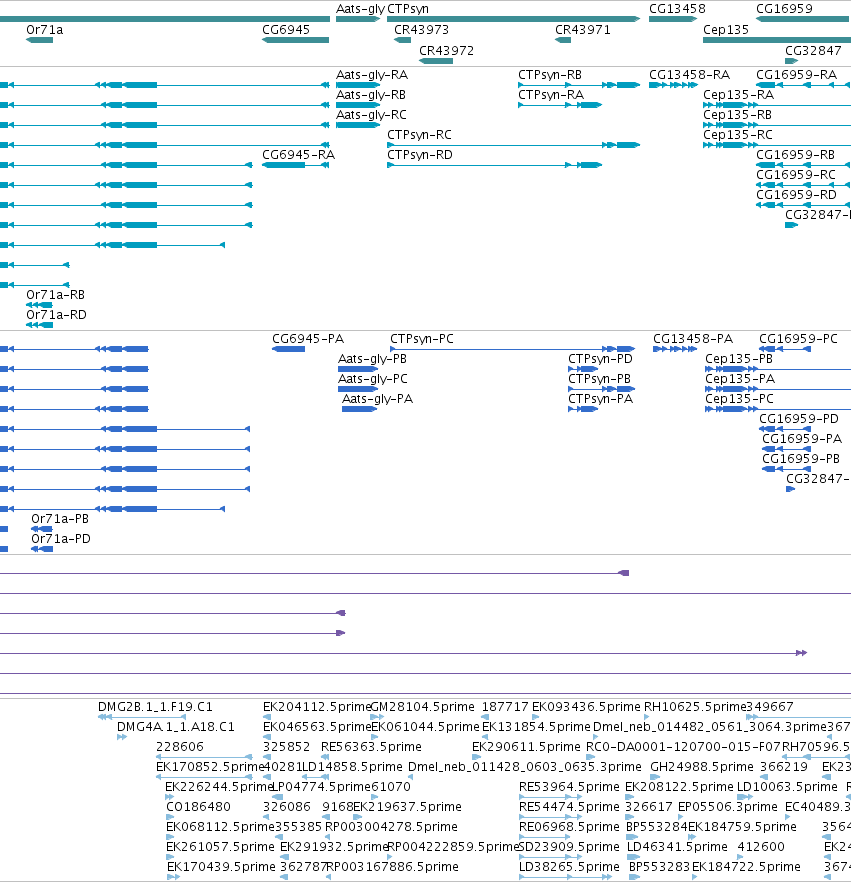Select the CG16959-PD protein label
851x882 pixels.
pos(799,419)
